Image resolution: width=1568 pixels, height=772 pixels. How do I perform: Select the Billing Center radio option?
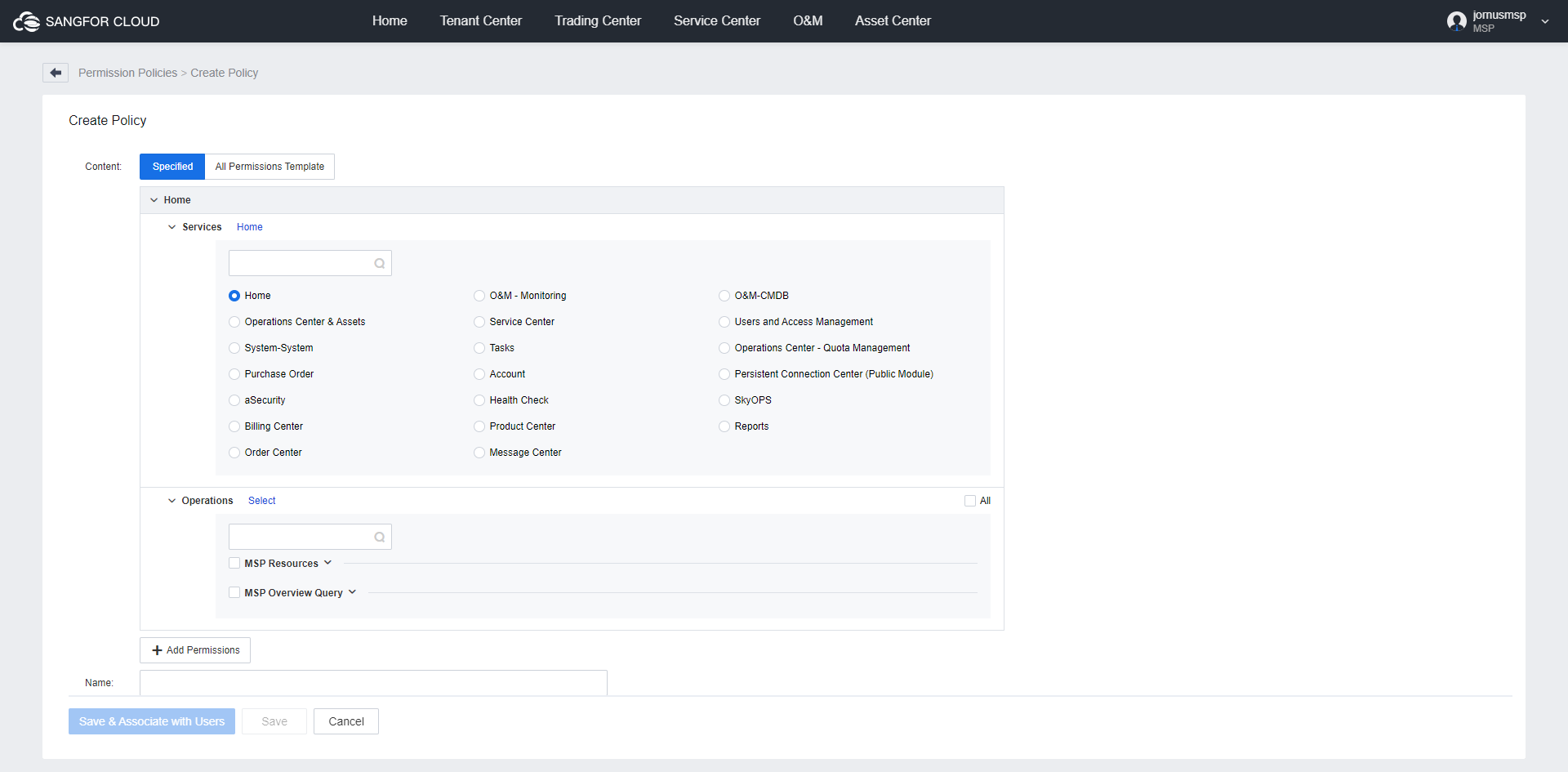pyautogui.click(x=234, y=426)
